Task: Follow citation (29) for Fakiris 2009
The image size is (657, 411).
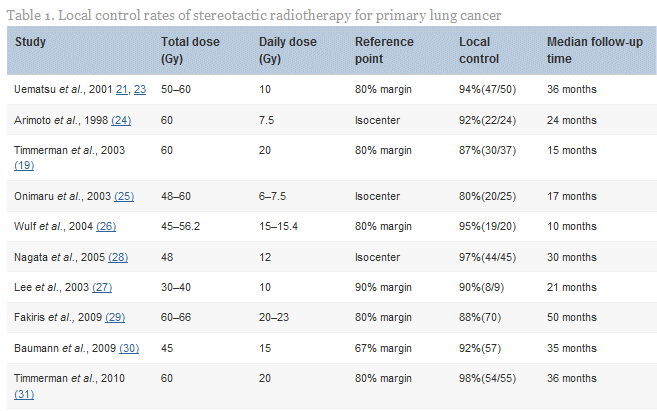Action: pyautogui.click(x=115, y=317)
